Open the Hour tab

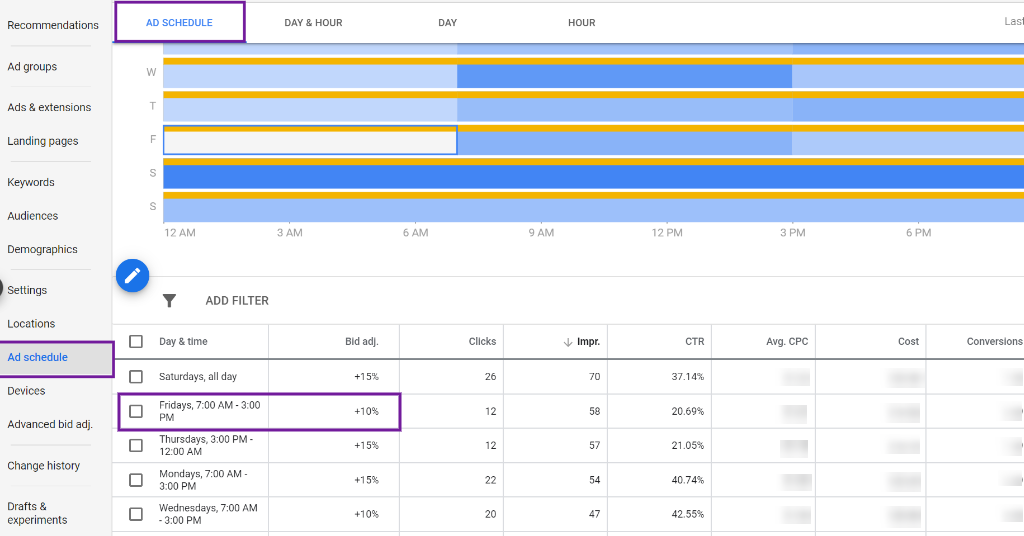click(581, 23)
